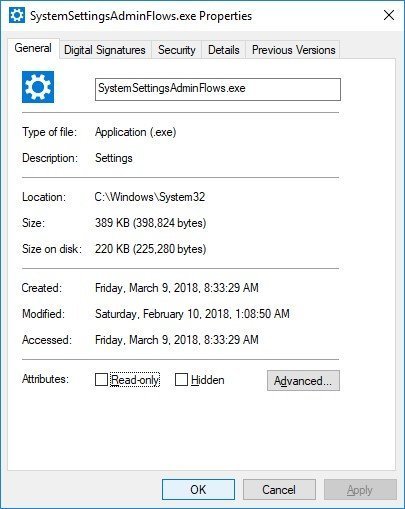Click the Created date value
Viewport: 405px width, 509px height.
[177, 288]
